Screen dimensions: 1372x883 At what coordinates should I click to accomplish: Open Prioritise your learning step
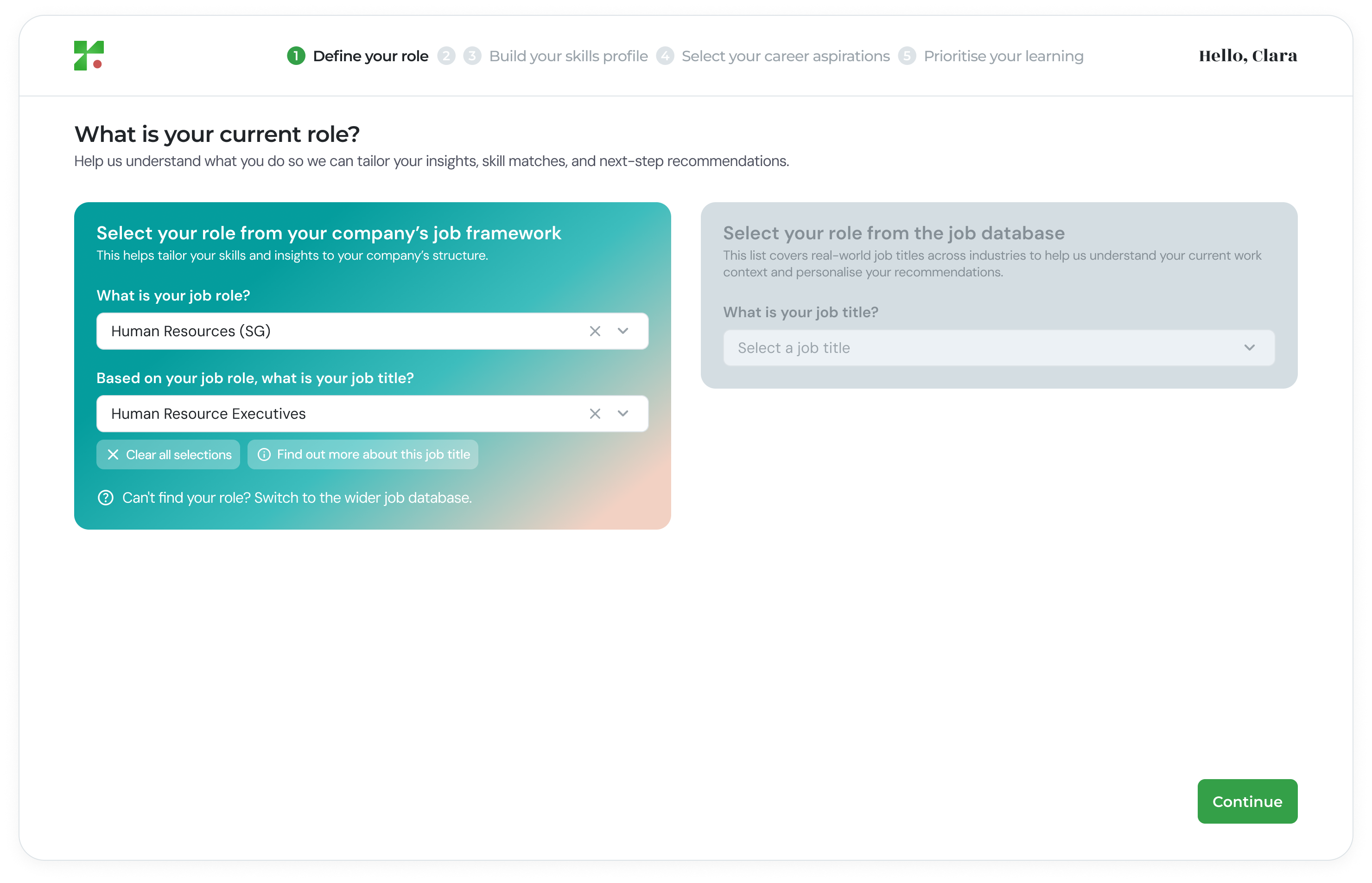(1003, 56)
